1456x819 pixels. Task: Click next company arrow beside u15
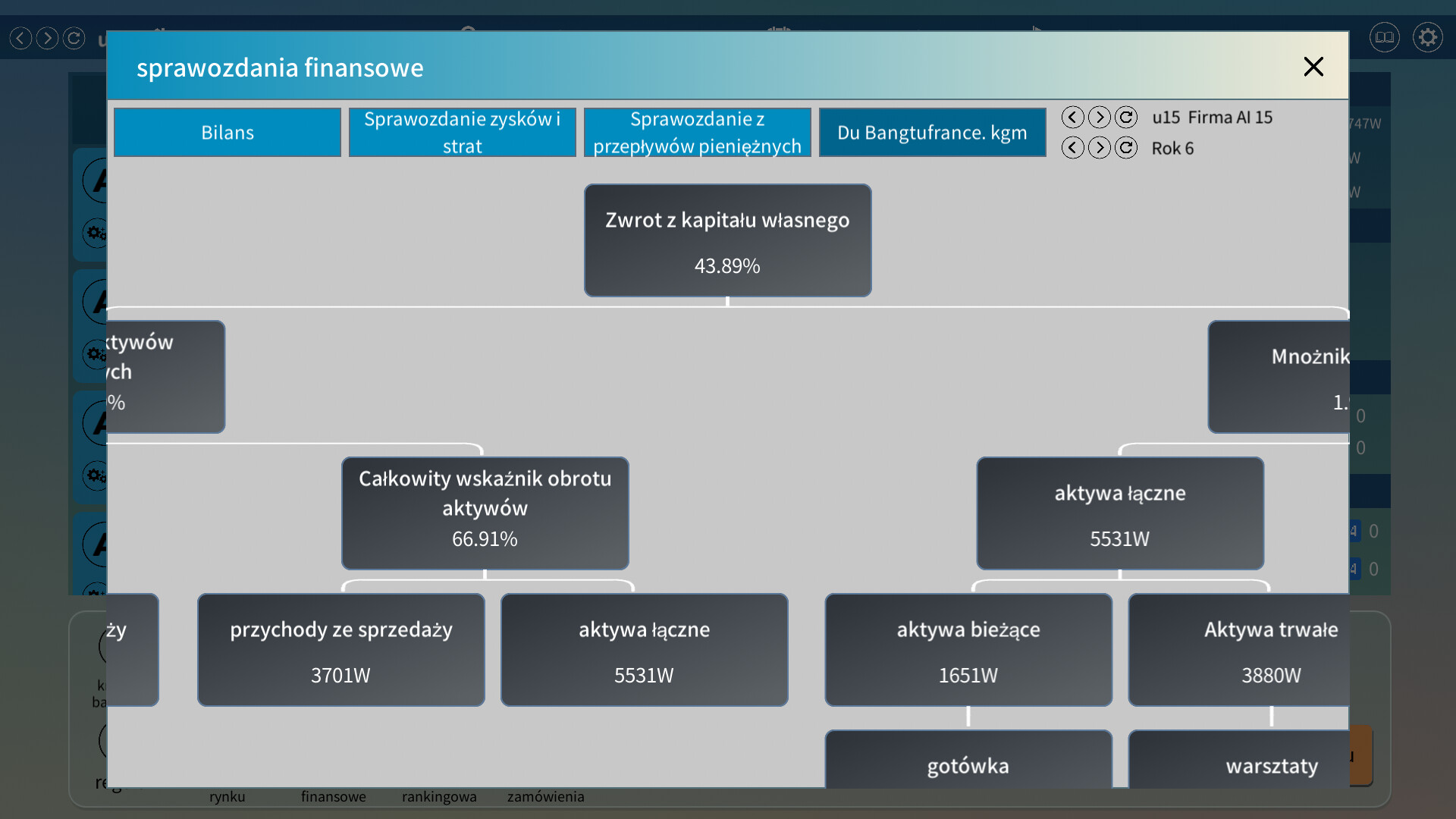pos(1099,118)
